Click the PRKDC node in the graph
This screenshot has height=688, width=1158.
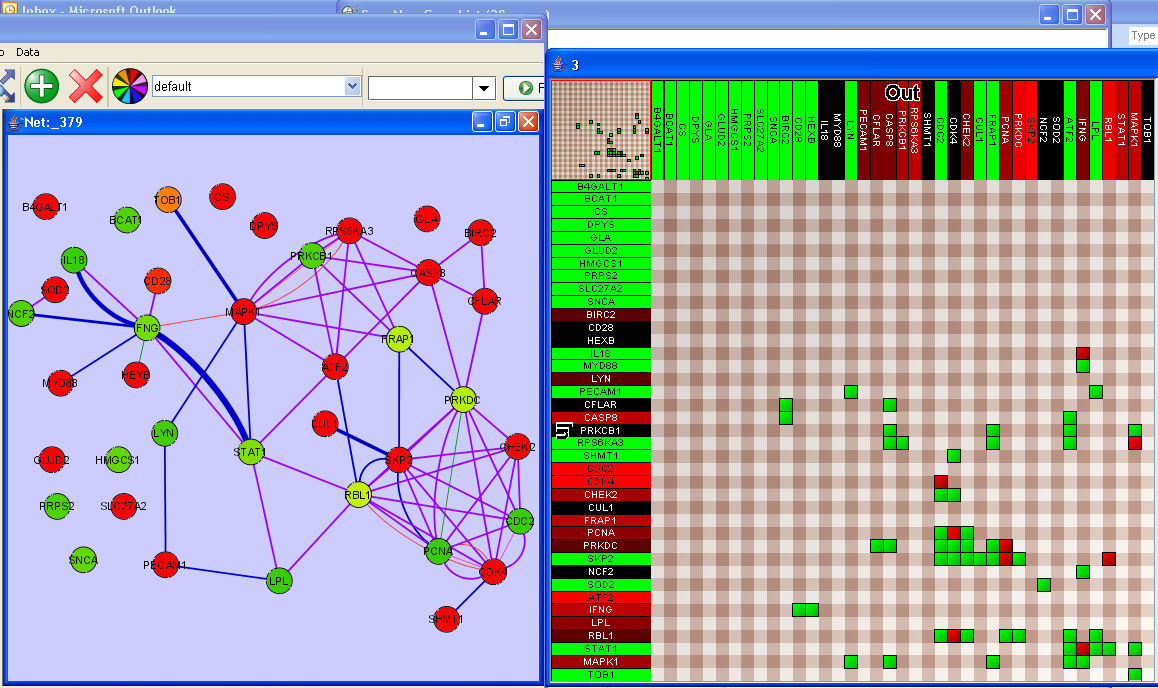pos(462,400)
